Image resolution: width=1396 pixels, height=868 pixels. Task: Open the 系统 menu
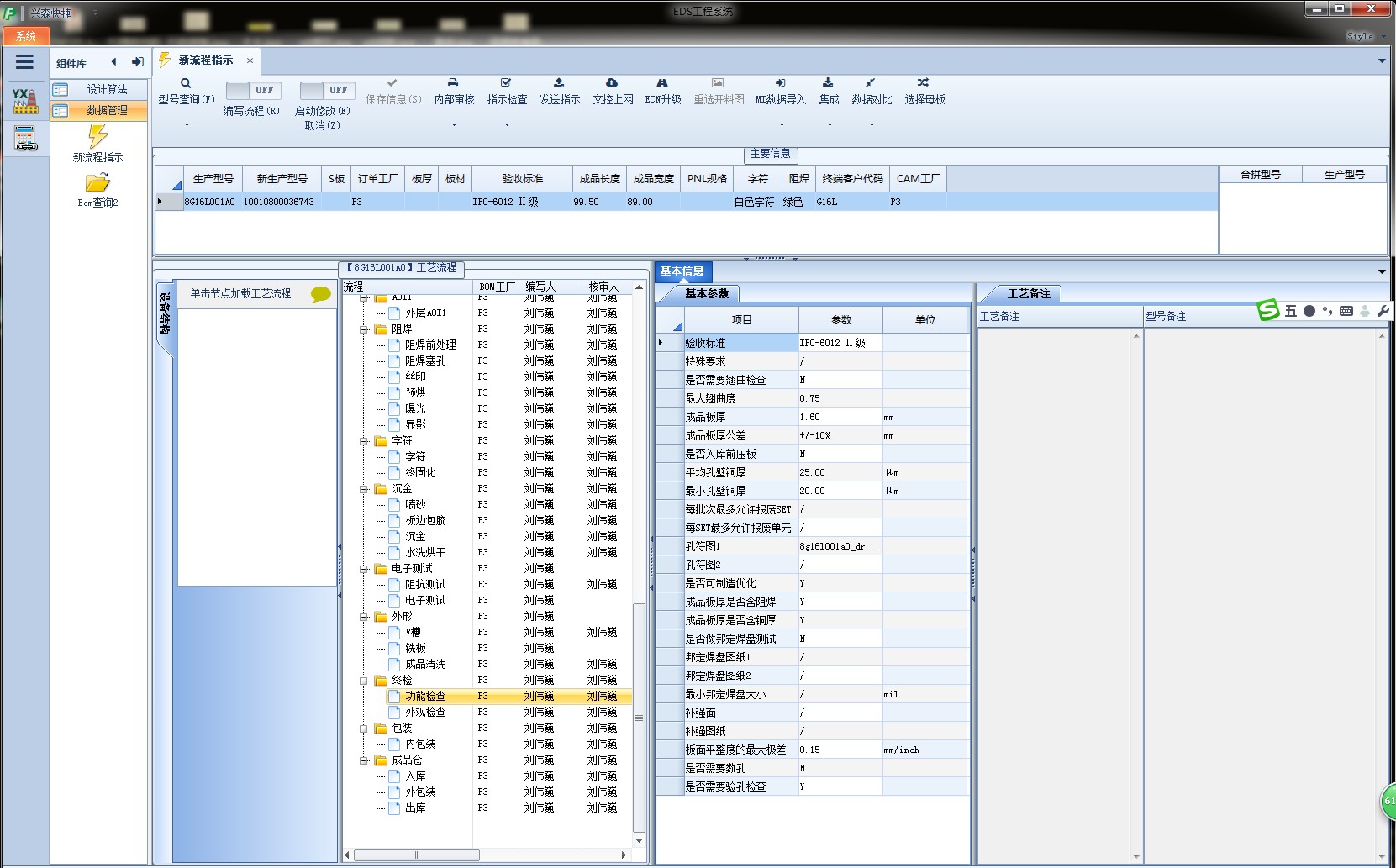26,36
